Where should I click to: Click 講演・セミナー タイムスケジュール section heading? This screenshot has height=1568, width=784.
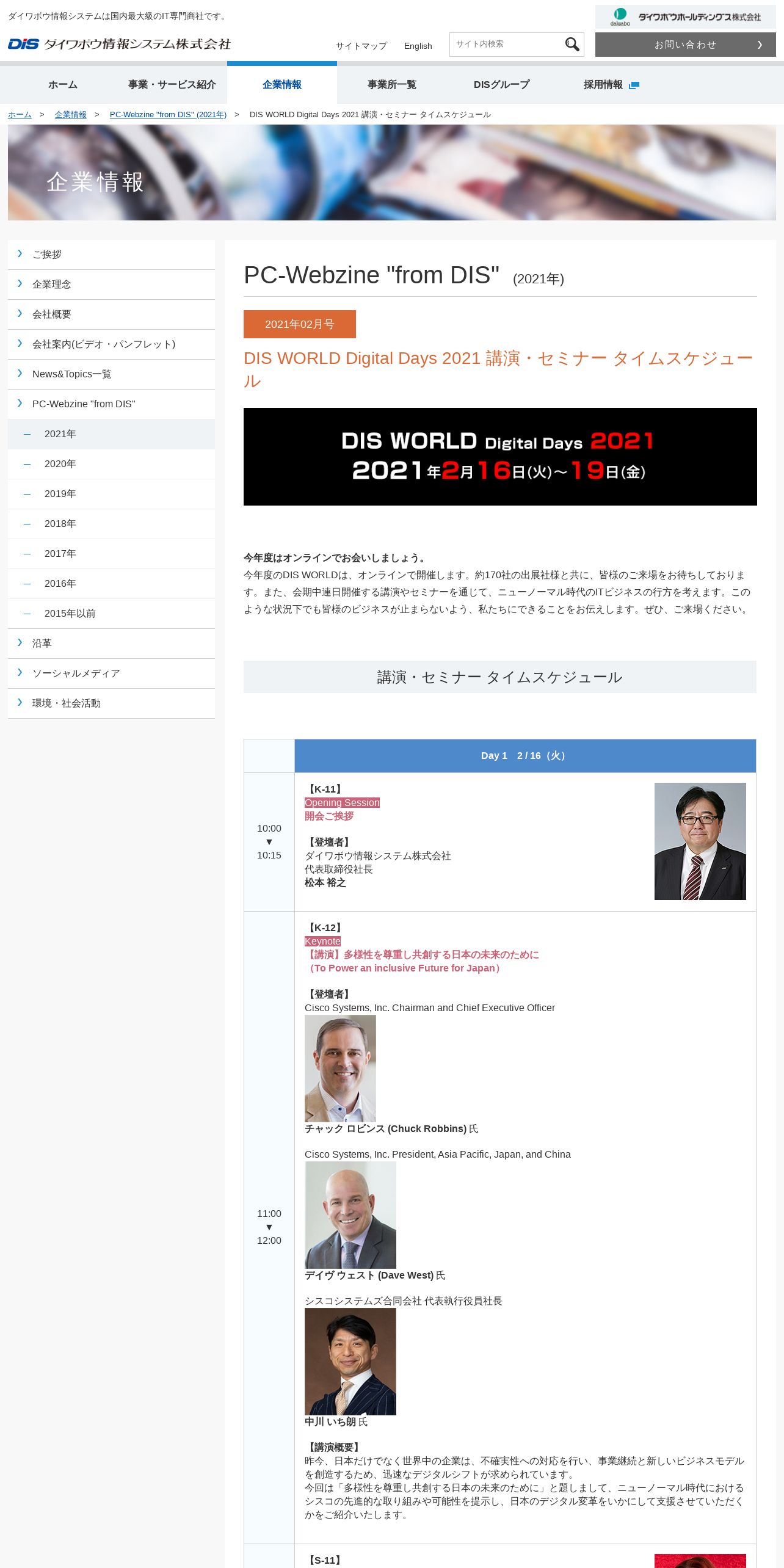click(500, 677)
